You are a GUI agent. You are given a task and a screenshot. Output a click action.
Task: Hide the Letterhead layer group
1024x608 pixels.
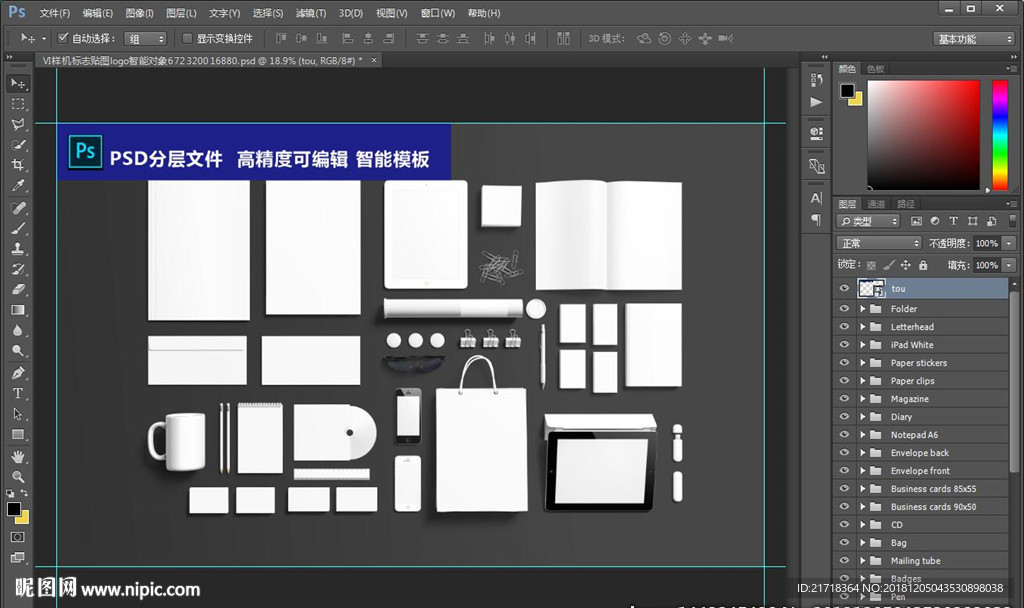point(844,327)
